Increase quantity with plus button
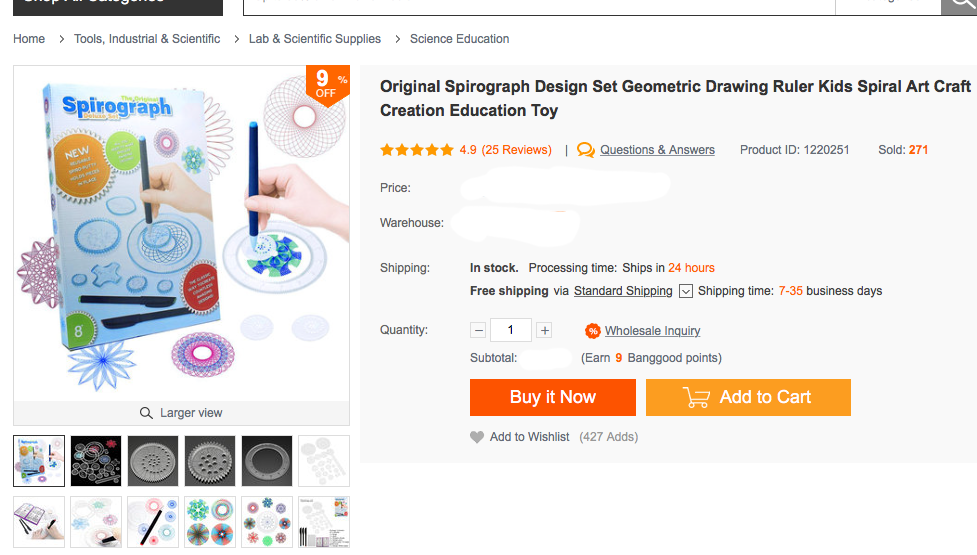 544,330
